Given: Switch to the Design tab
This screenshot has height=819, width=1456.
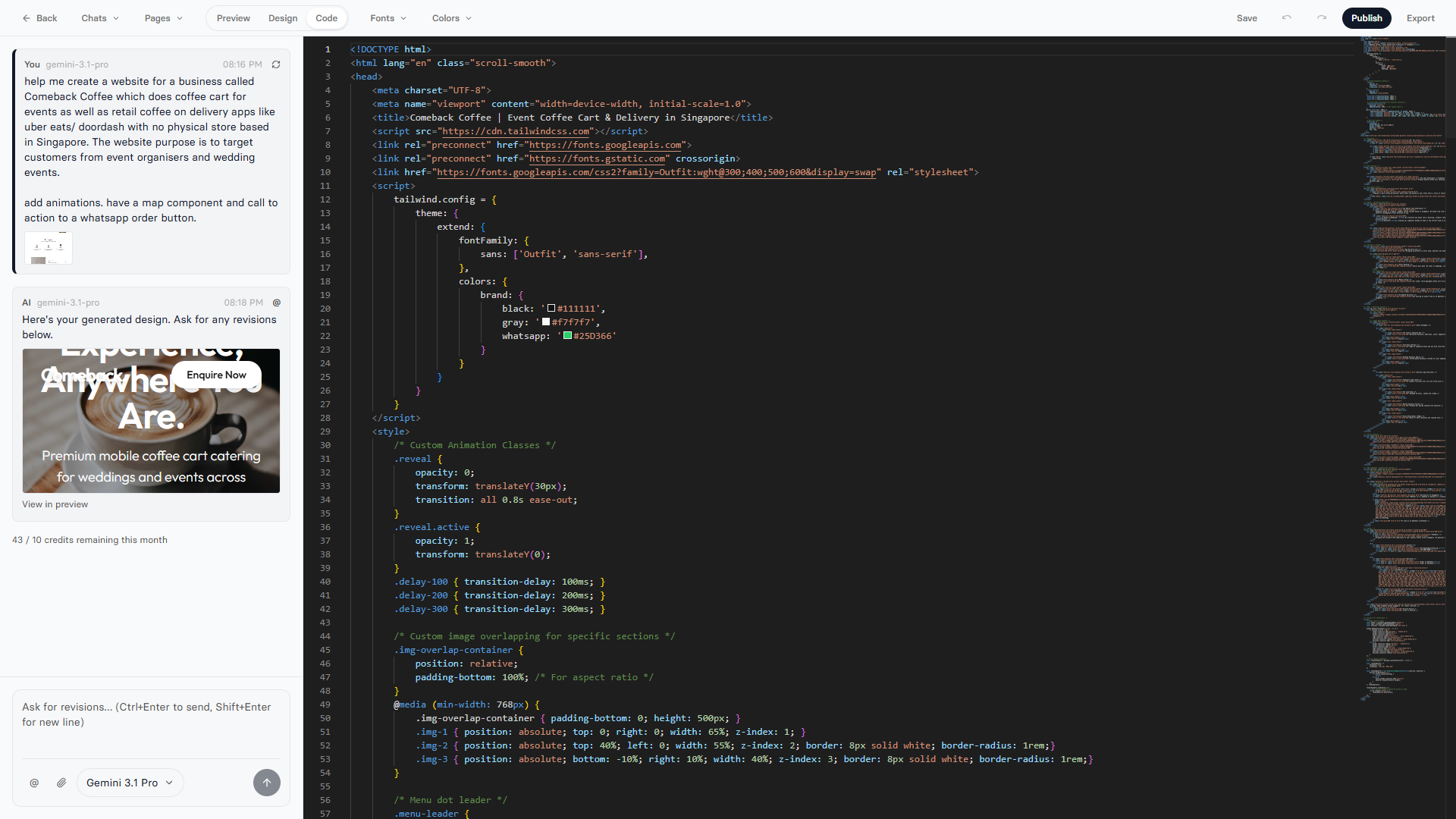Looking at the screenshot, I should 282,17.
